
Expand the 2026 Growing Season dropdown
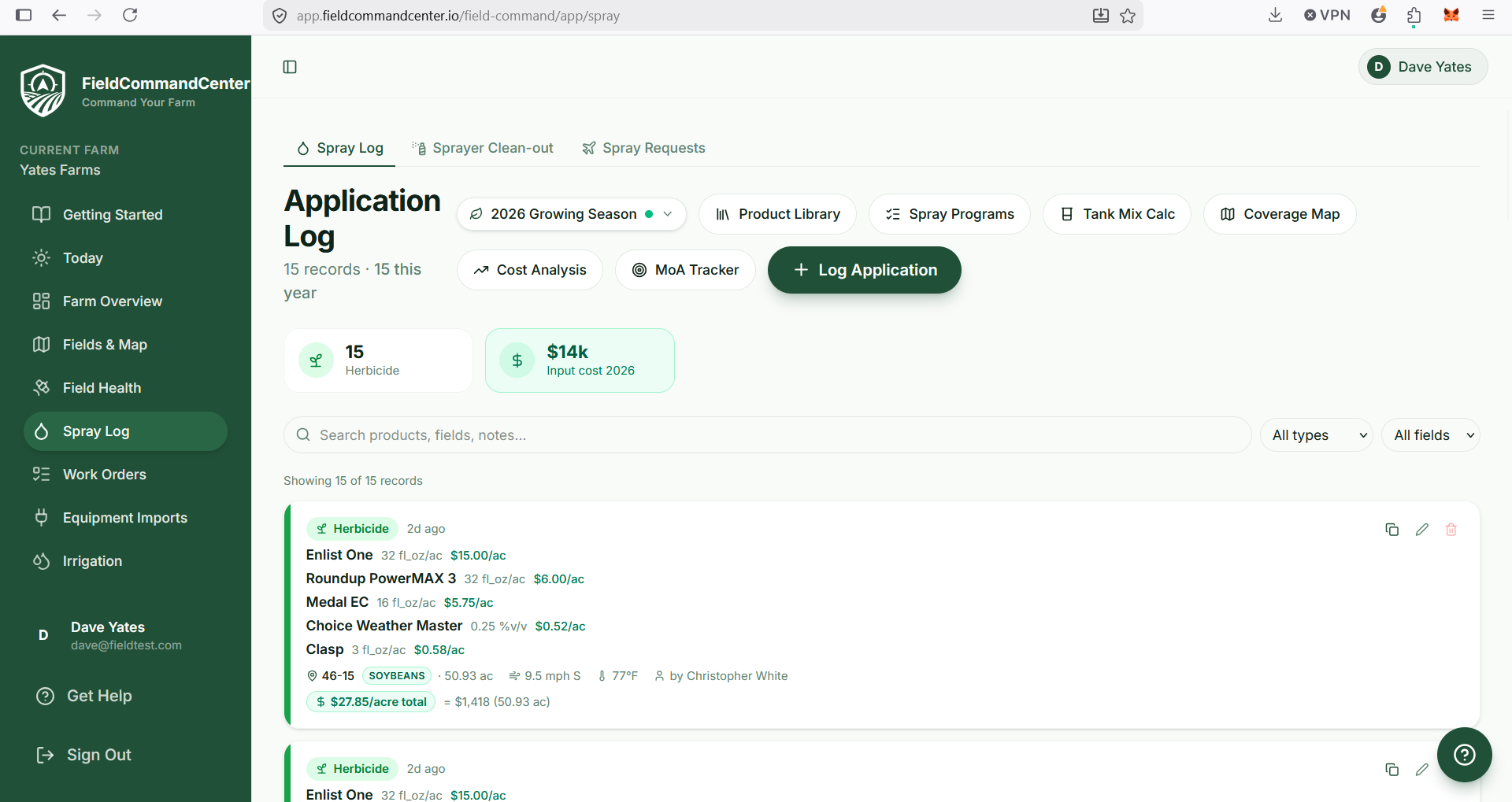[x=571, y=214]
